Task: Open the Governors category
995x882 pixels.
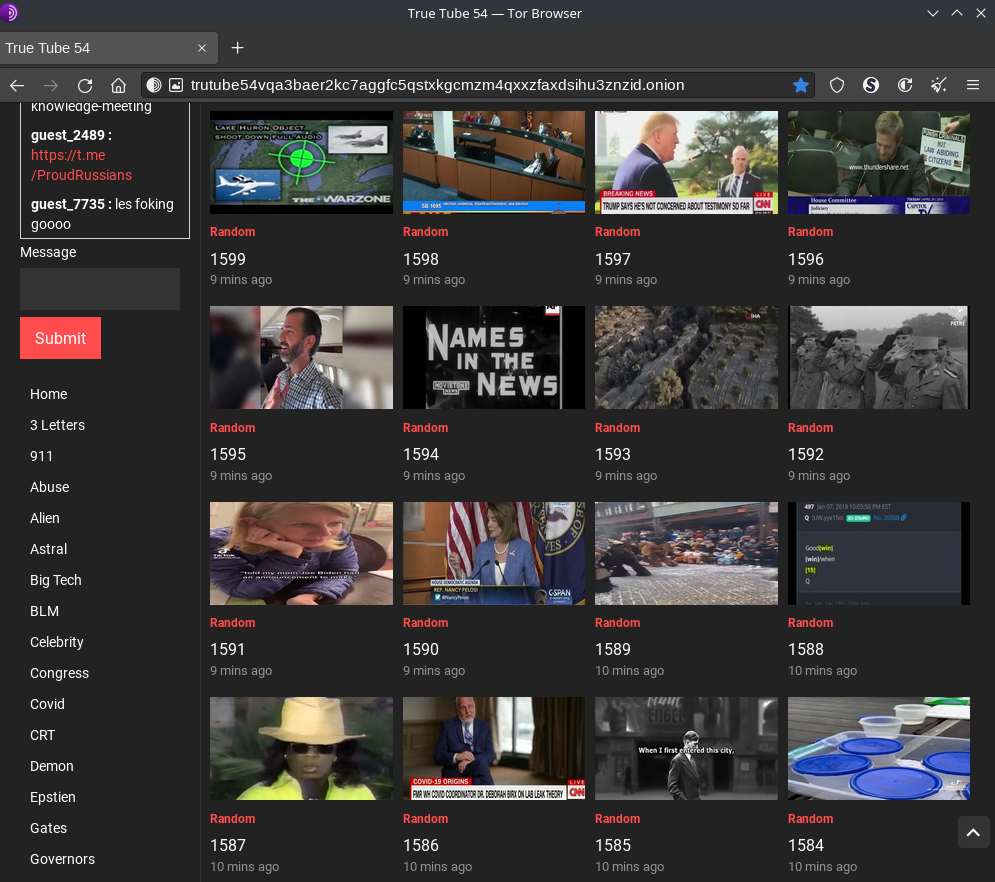Action: tap(62, 860)
